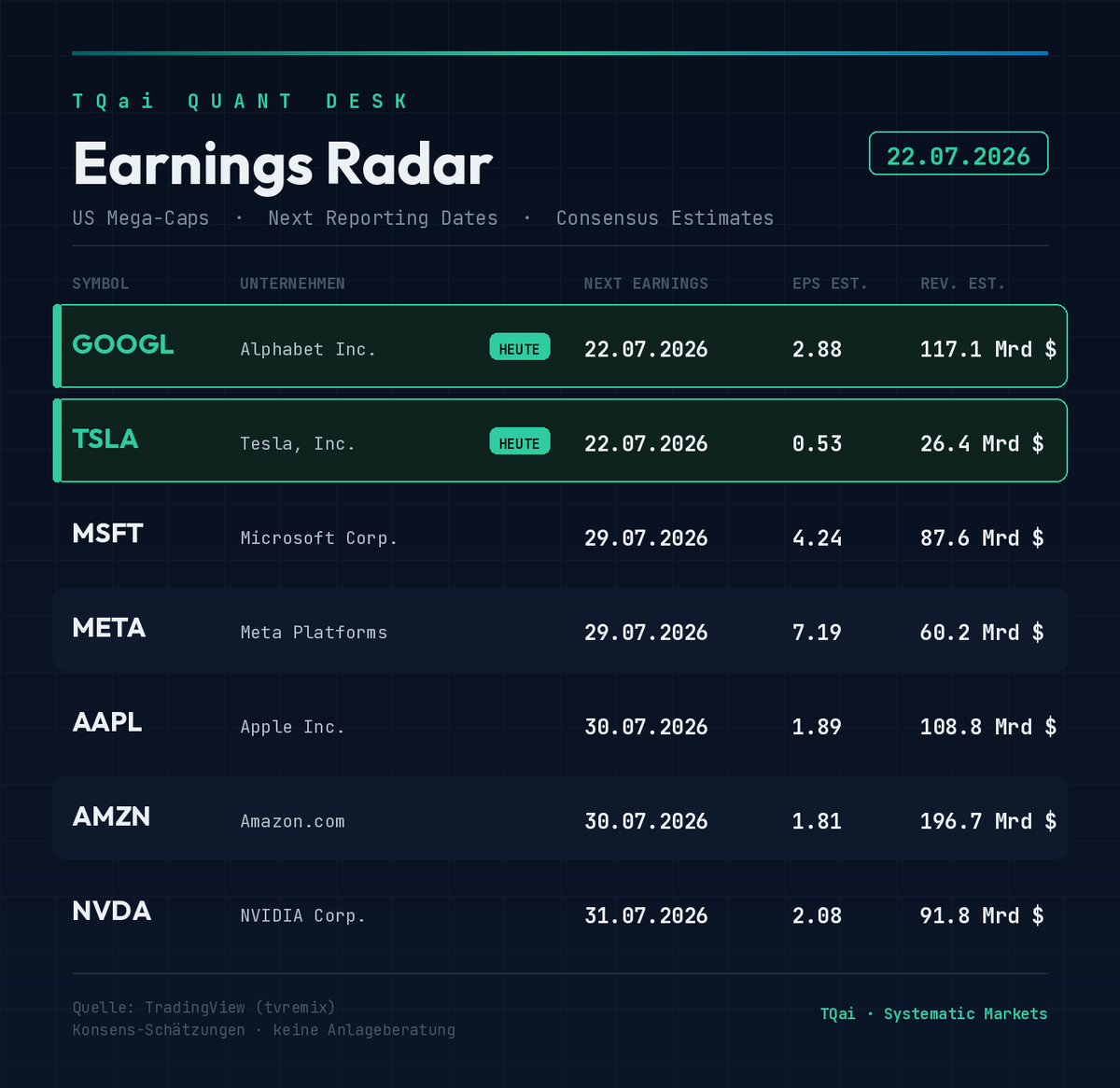The width and height of the screenshot is (1120, 1088).
Task: Click EPS estimate 1.89 for AAPL
Action: point(818,727)
